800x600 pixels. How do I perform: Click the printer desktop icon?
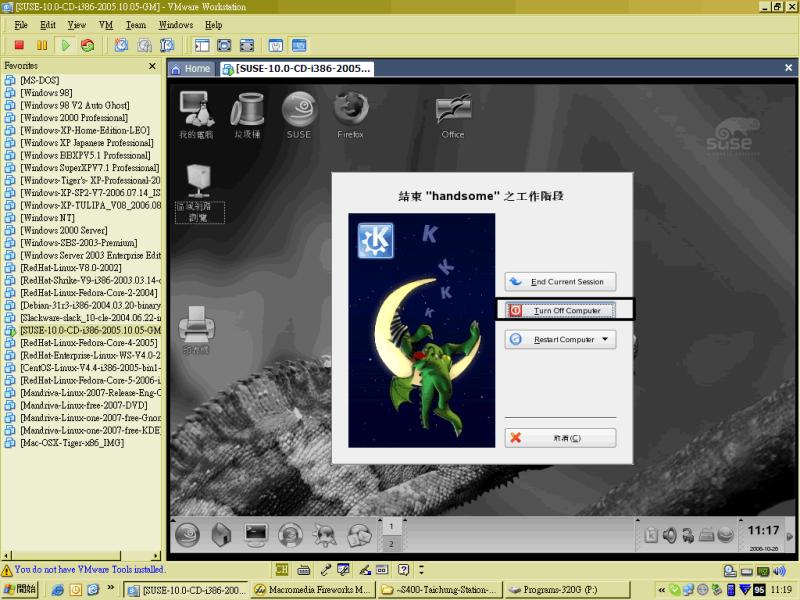coord(196,330)
